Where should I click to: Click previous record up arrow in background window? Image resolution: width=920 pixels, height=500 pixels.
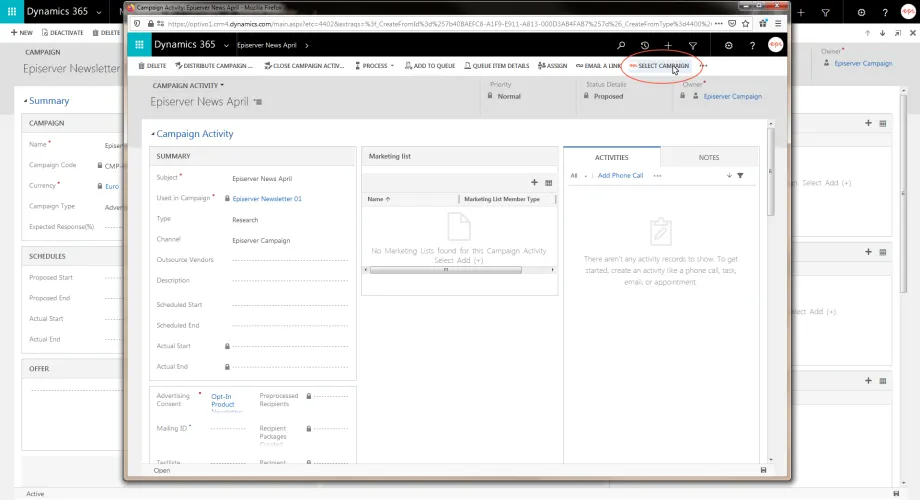pos(868,33)
